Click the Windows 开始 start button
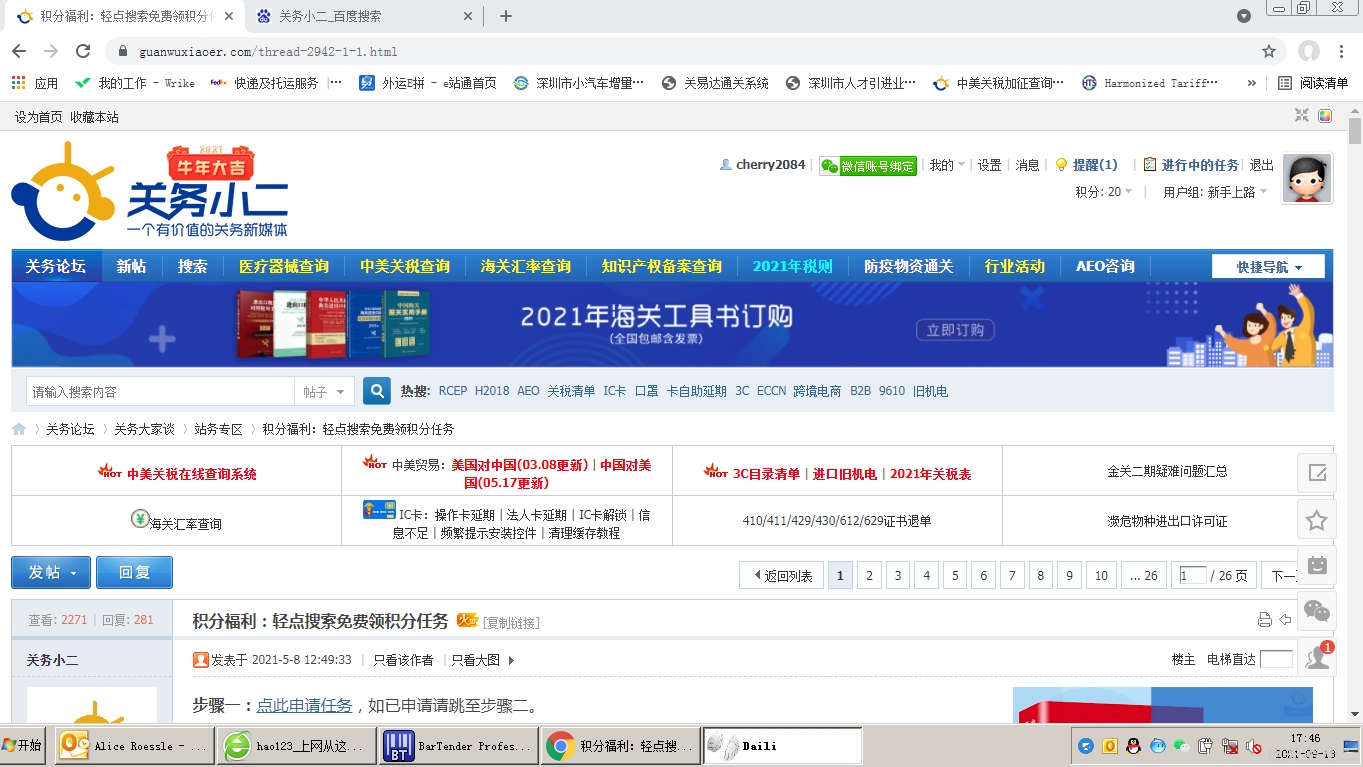1363x767 pixels. (x=24, y=746)
